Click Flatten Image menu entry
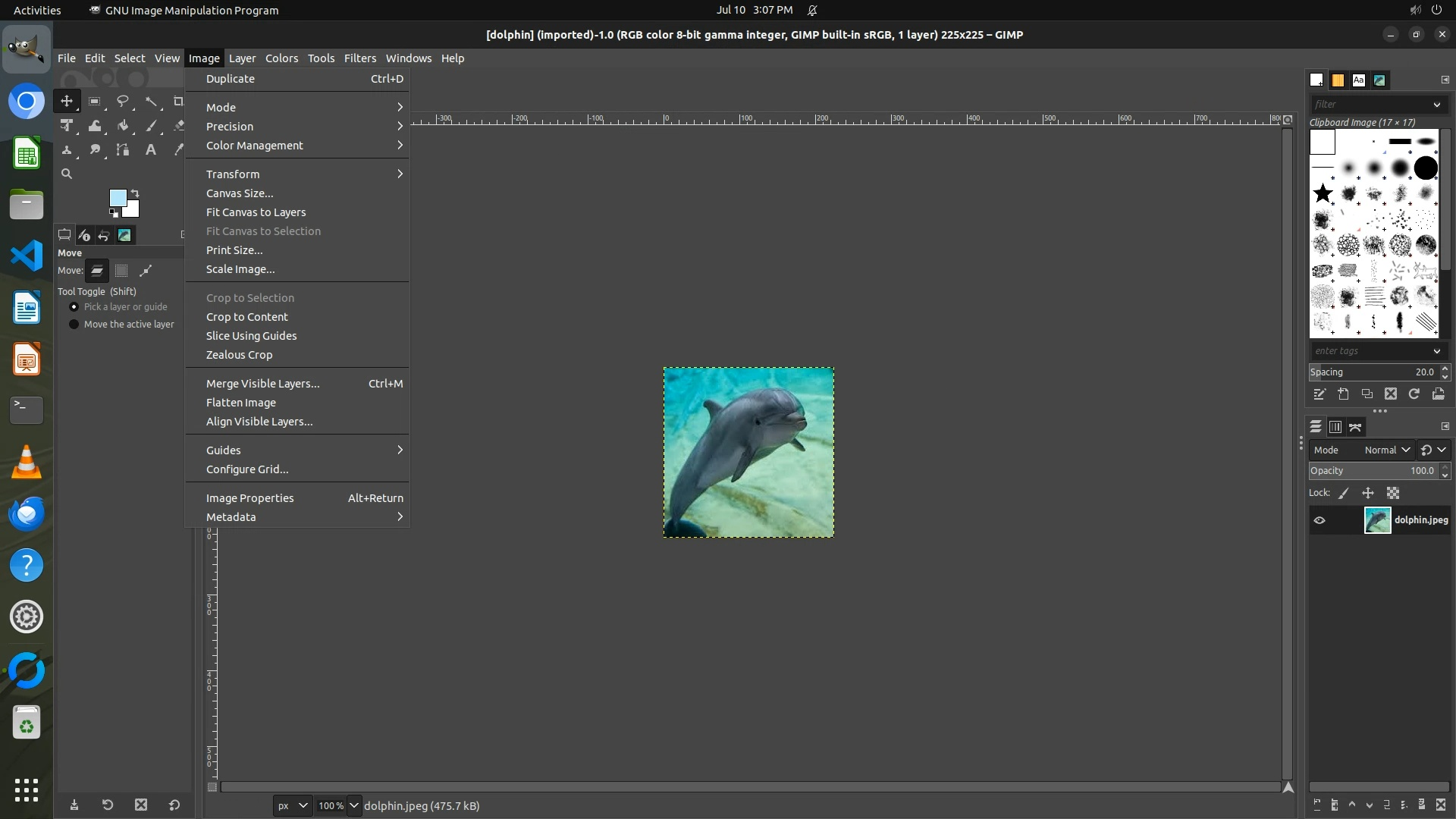 pyautogui.click(x=241, y=403)
